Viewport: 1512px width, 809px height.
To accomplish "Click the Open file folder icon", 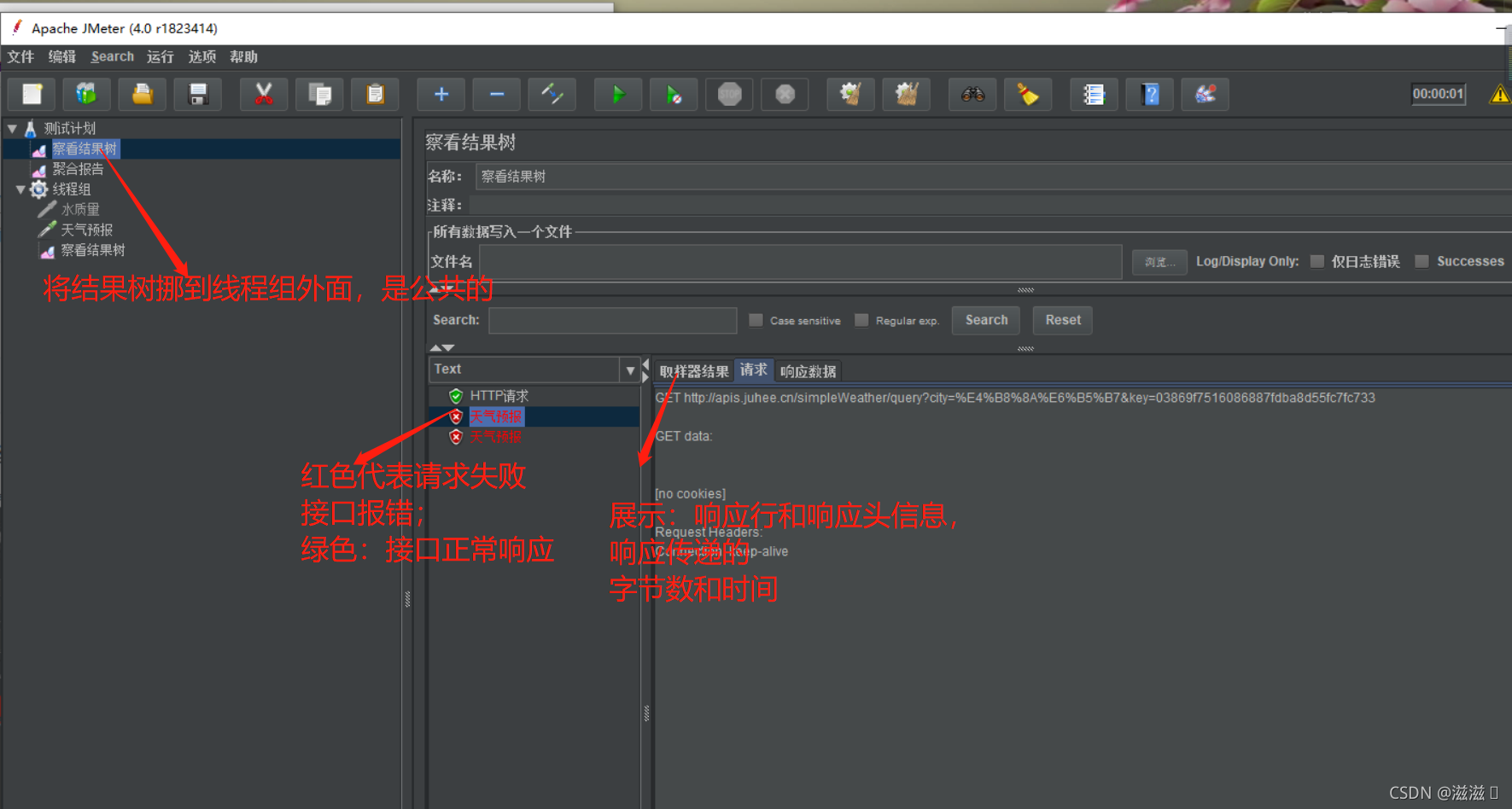I will pos(143,94).
